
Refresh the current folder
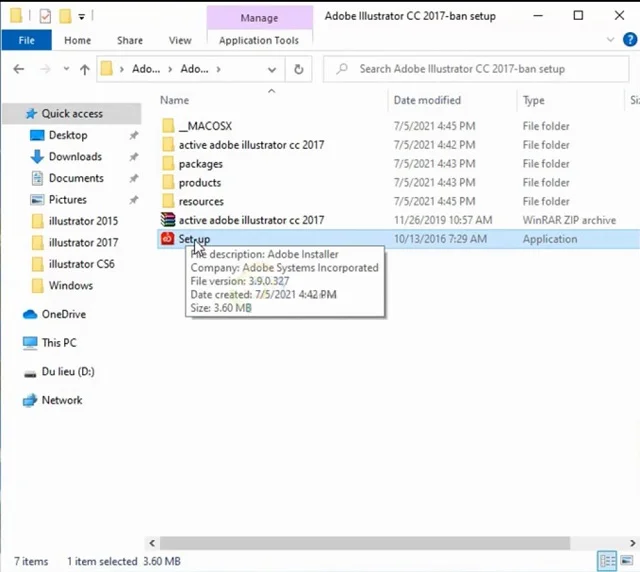point(298,69)
